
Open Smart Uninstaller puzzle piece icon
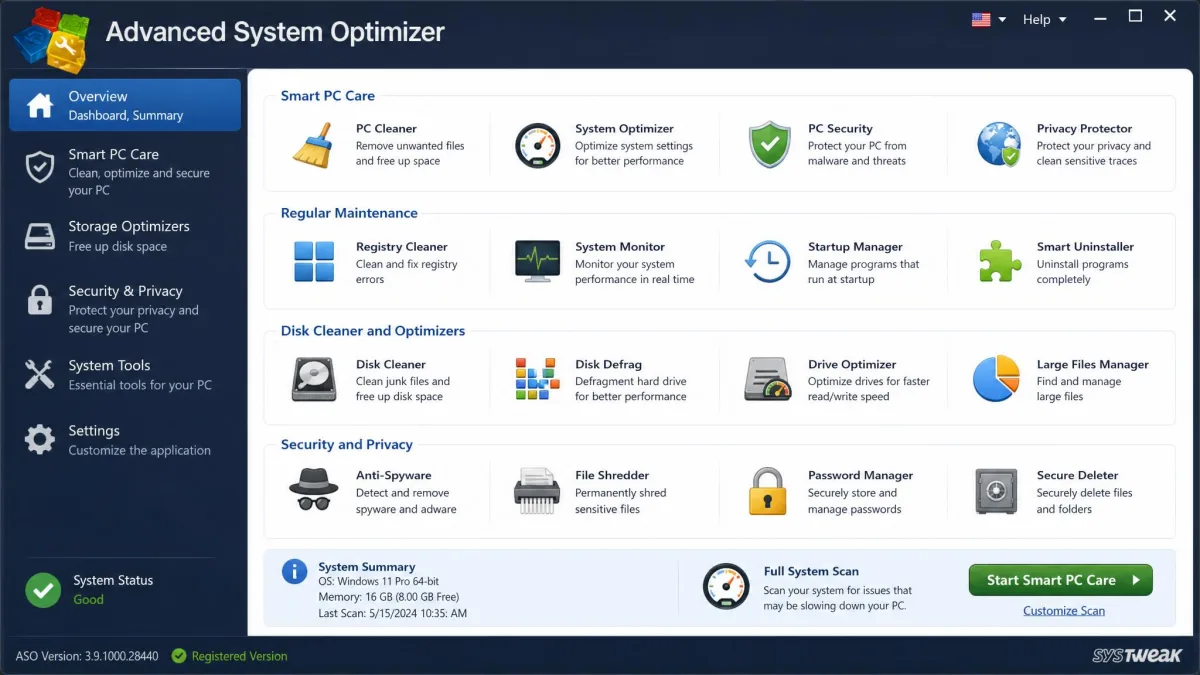coord(999,262)
